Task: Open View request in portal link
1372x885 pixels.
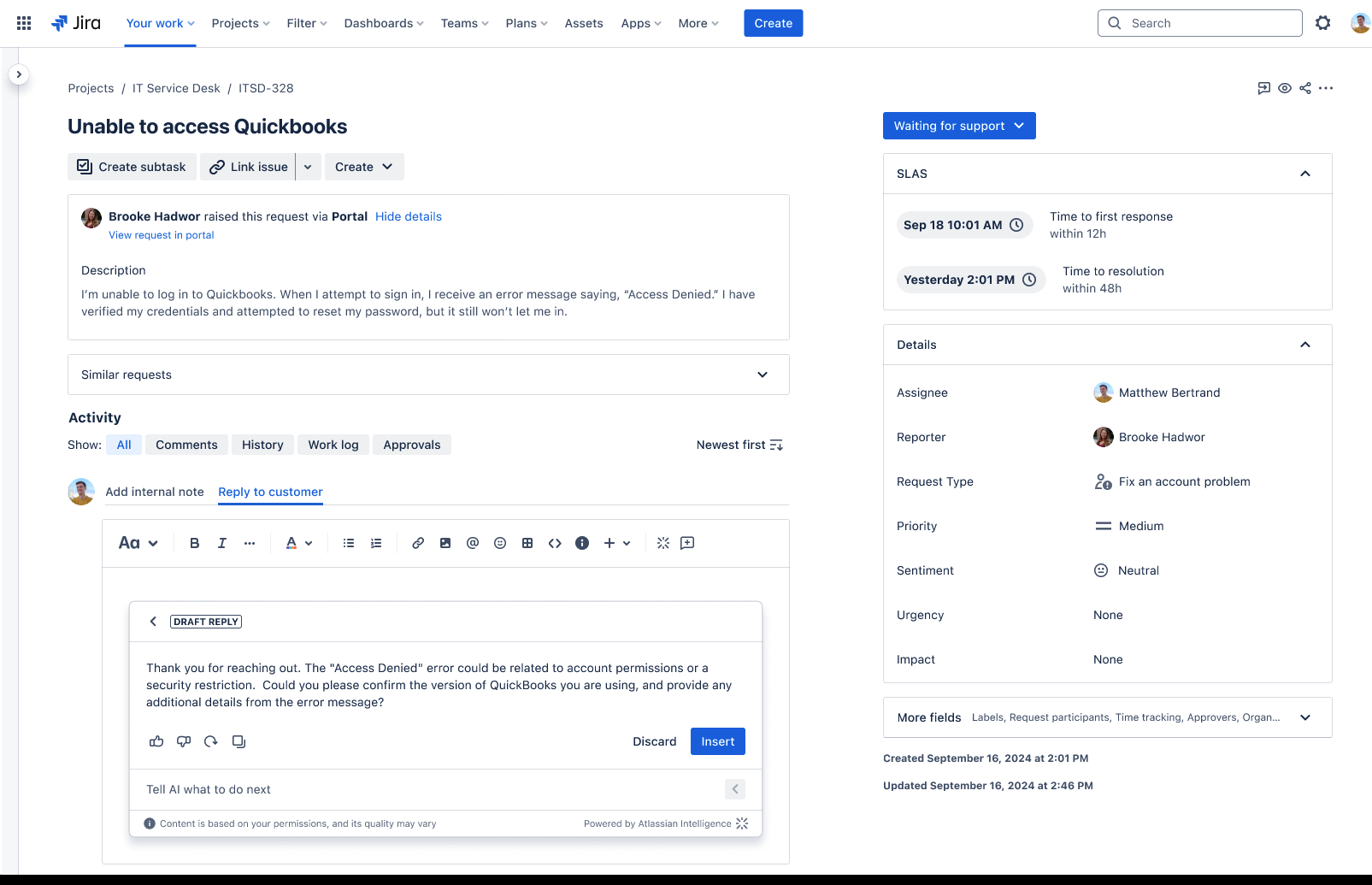Action: [161, 235]
